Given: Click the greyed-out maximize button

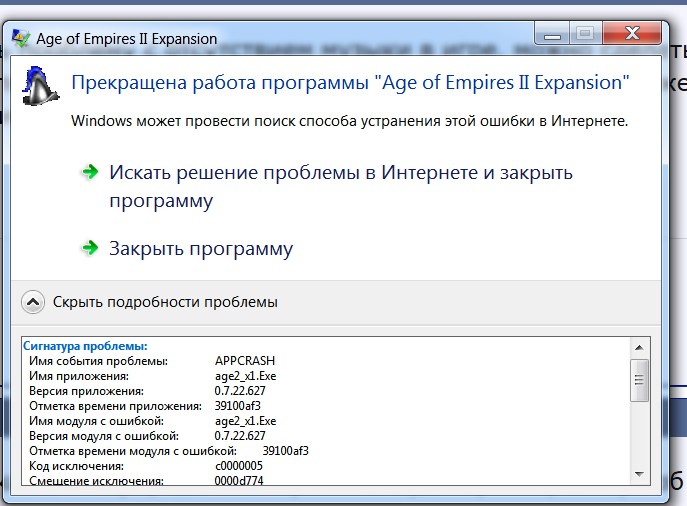Looking at the screenshot, I should 585,34.
